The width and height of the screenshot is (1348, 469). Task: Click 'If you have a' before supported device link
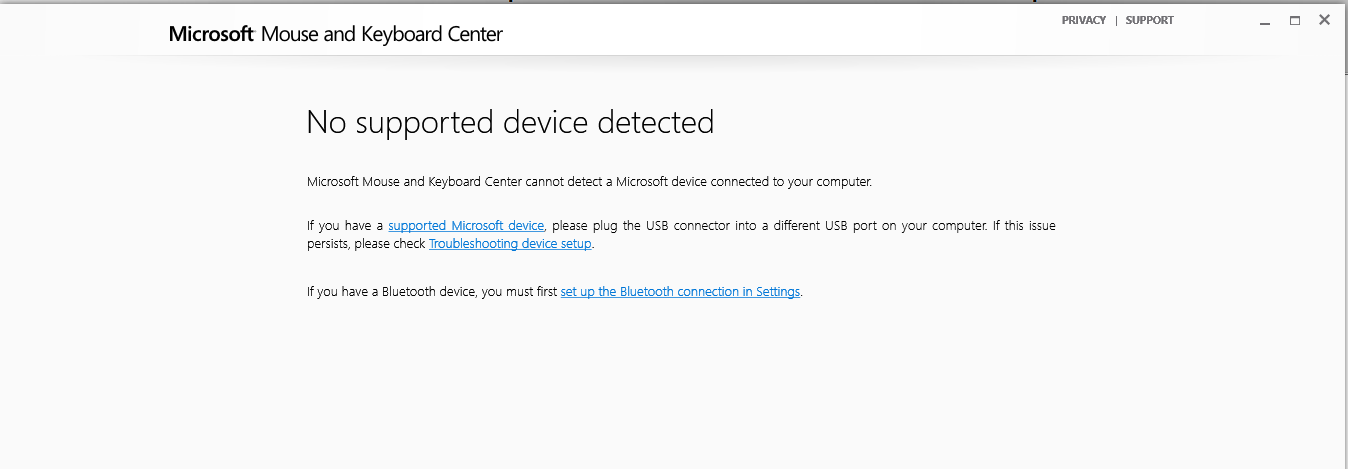click(345, 226)
